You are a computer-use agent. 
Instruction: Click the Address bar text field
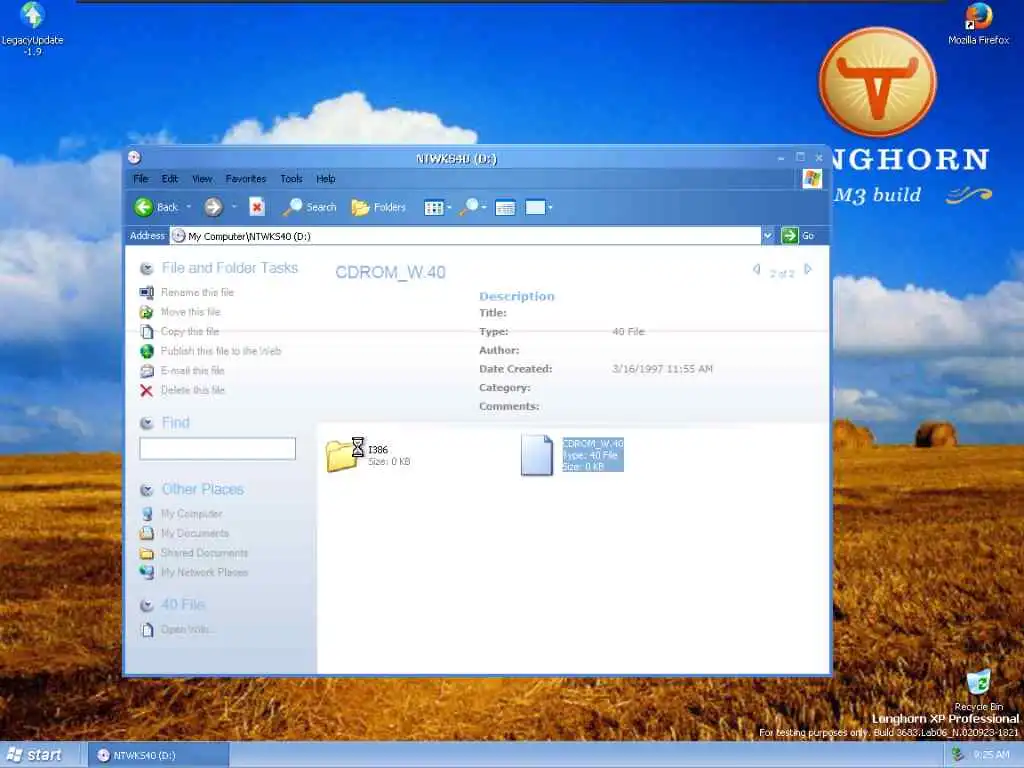465,236
